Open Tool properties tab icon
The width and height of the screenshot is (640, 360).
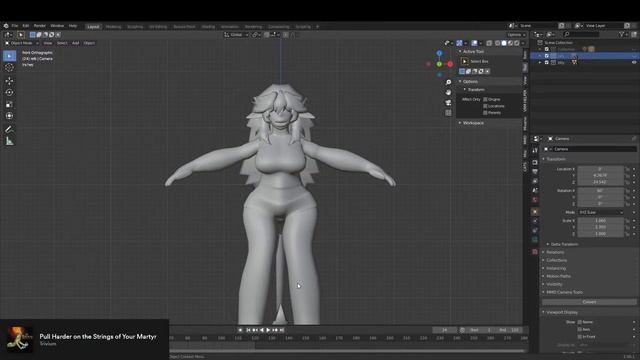coord(535,151)
